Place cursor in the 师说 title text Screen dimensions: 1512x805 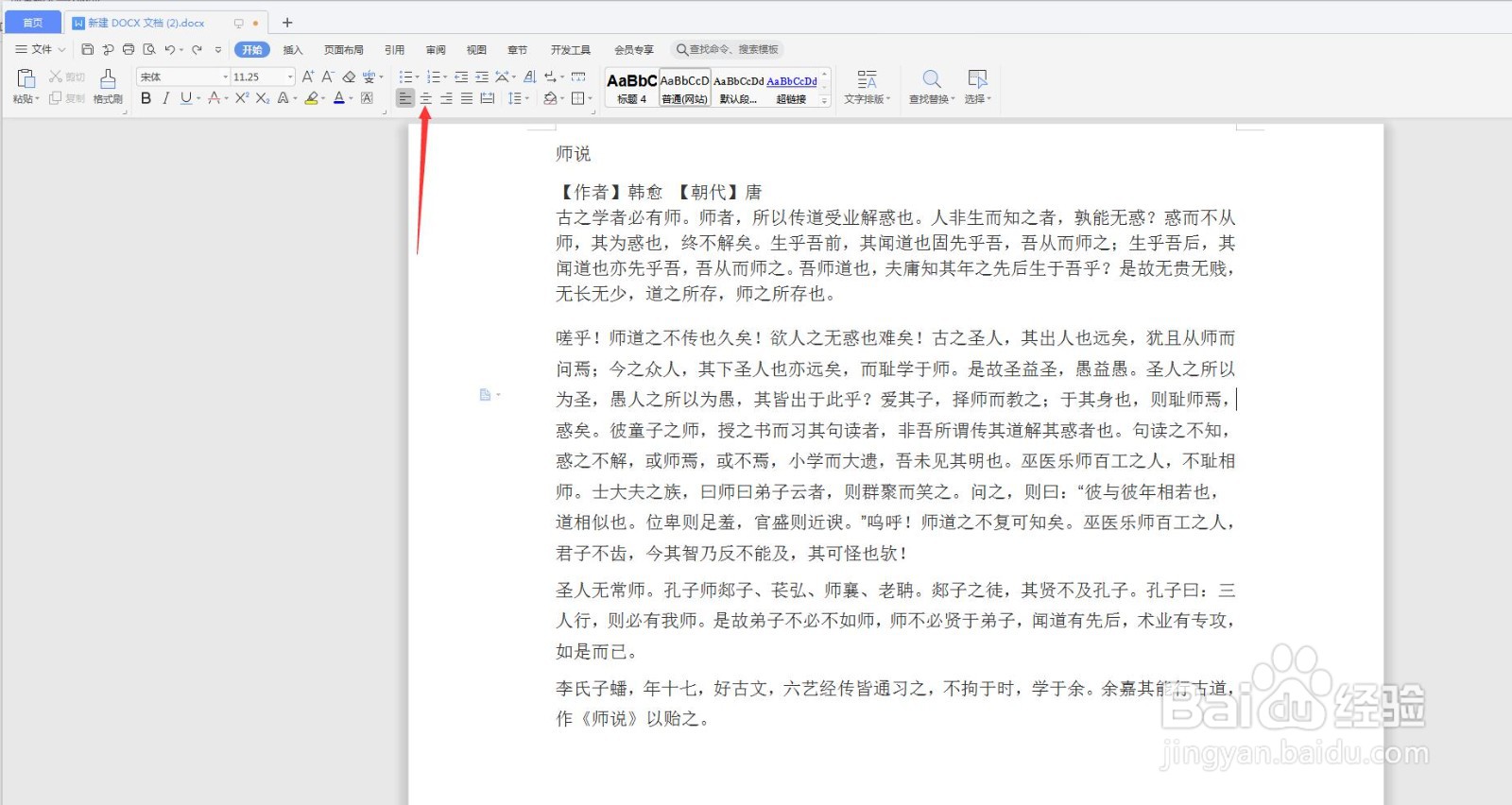click(x=574, y=154)
